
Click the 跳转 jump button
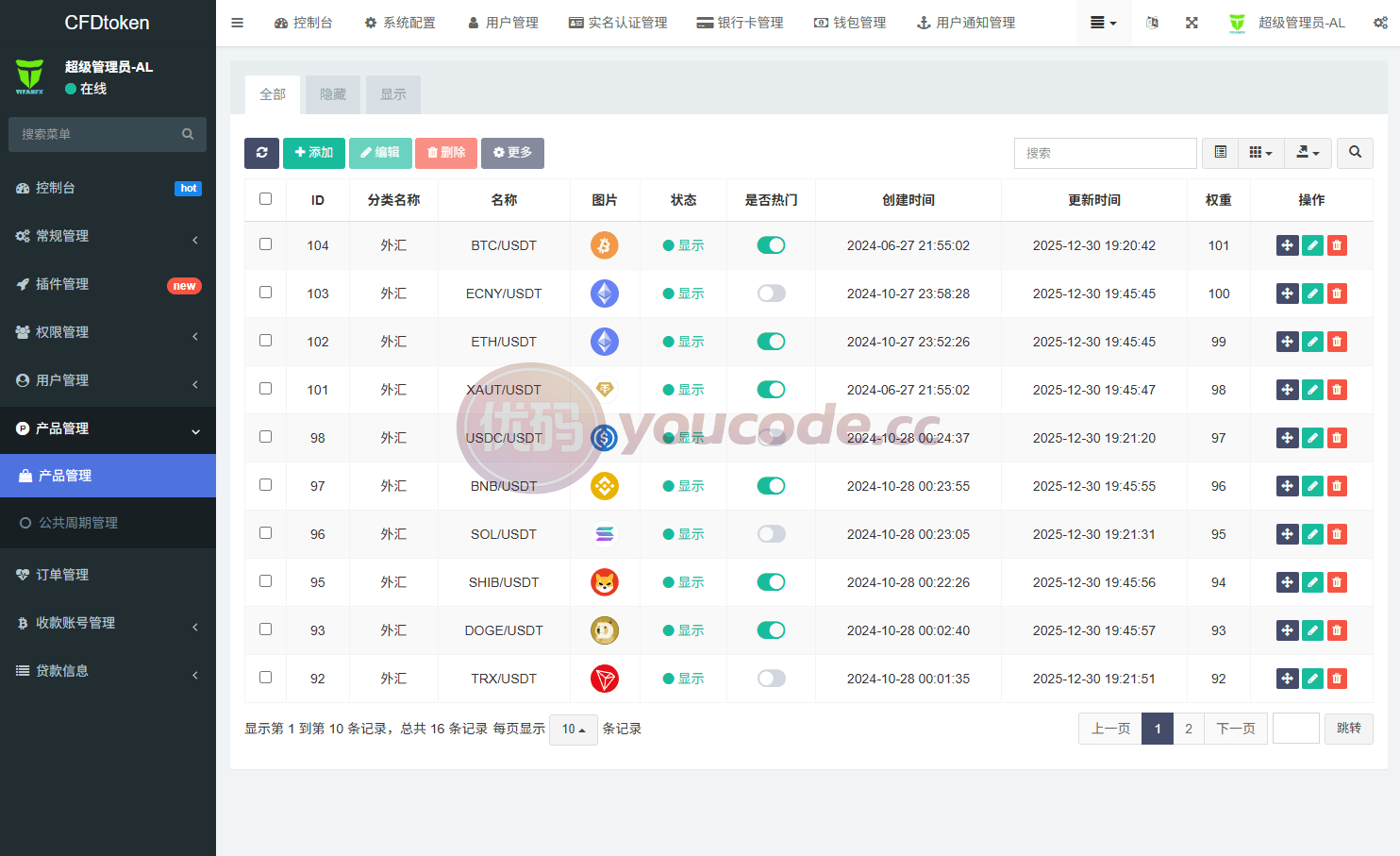pos(1349,729)
